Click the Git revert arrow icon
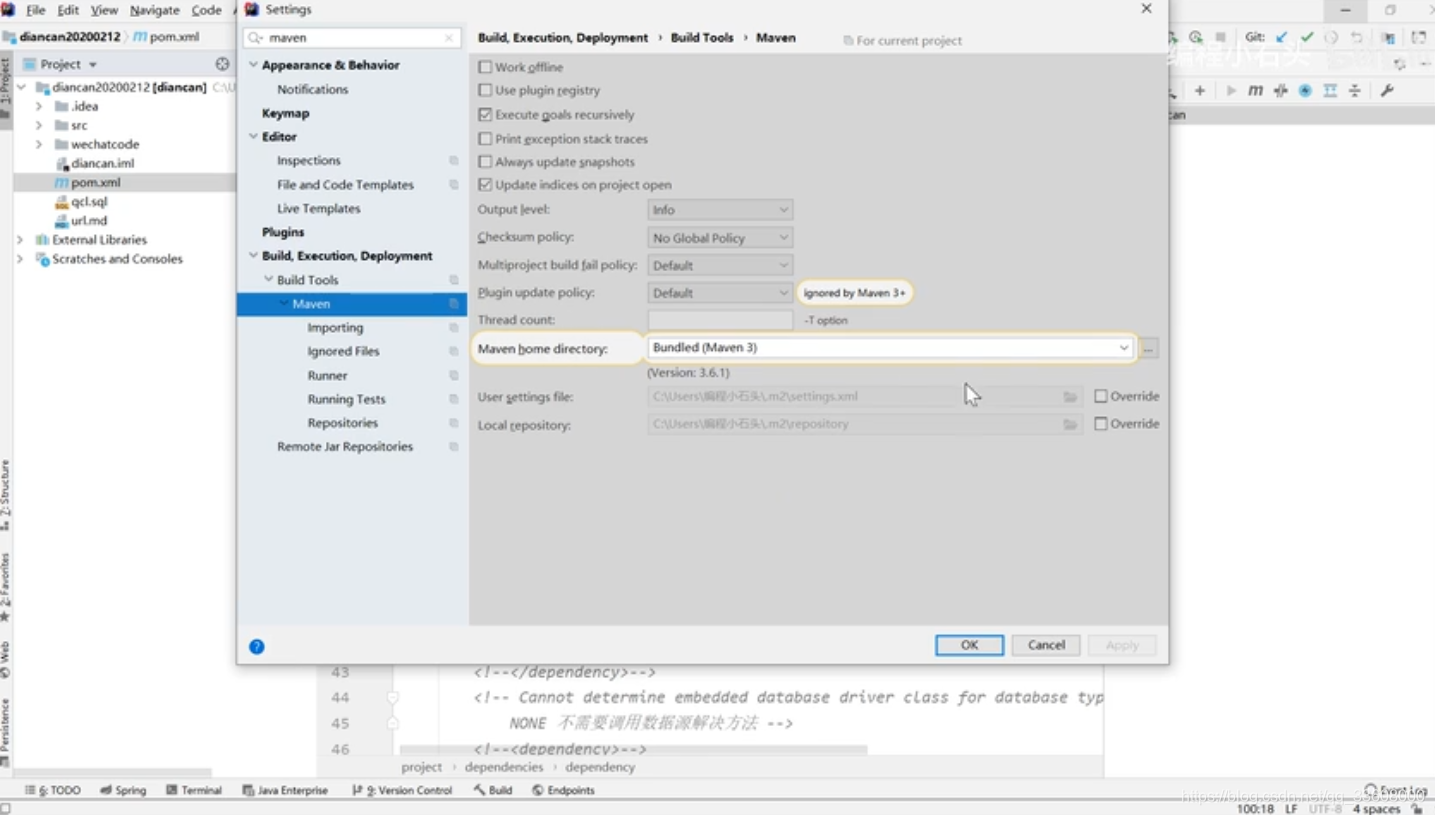Screen dimensions: 1435x815 (1356, 37)
